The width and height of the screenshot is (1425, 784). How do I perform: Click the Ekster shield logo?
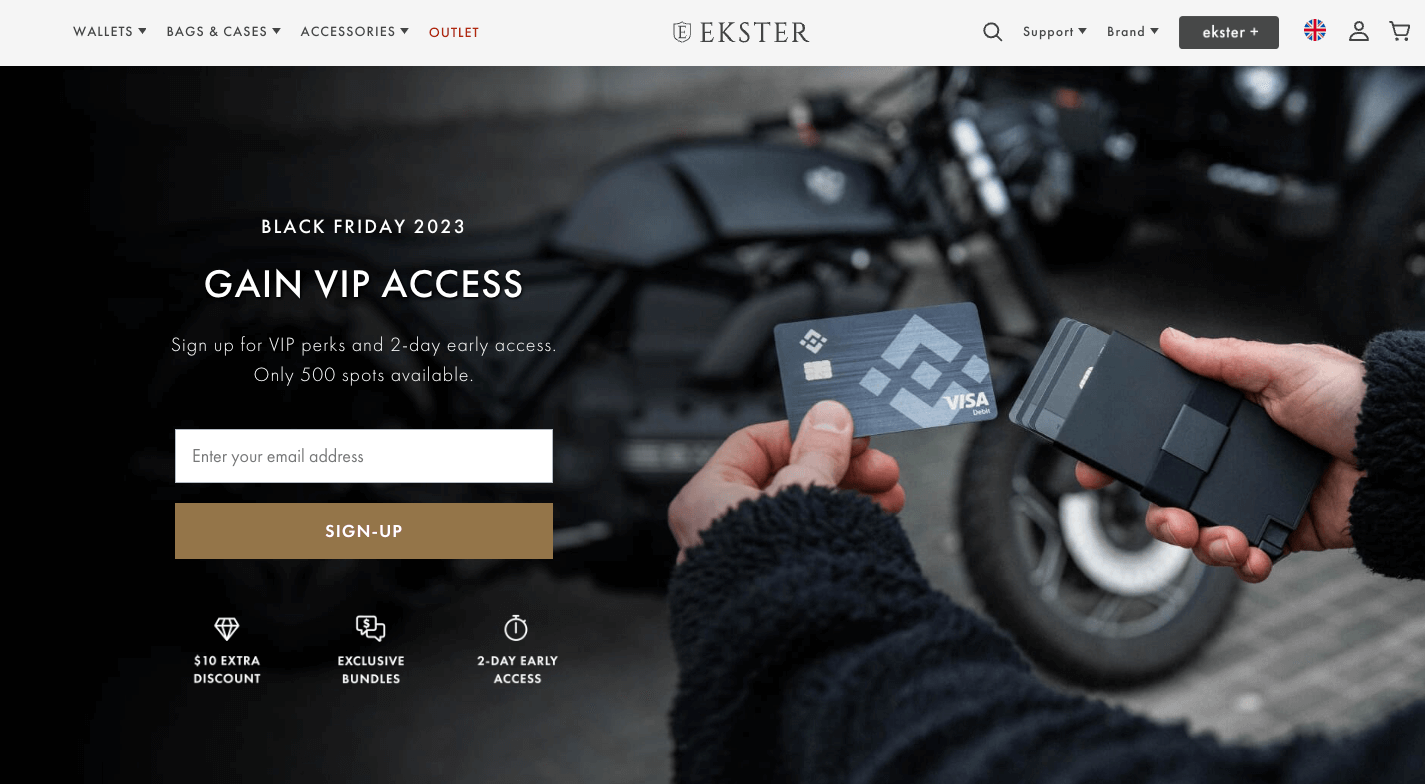pos(682,32)
